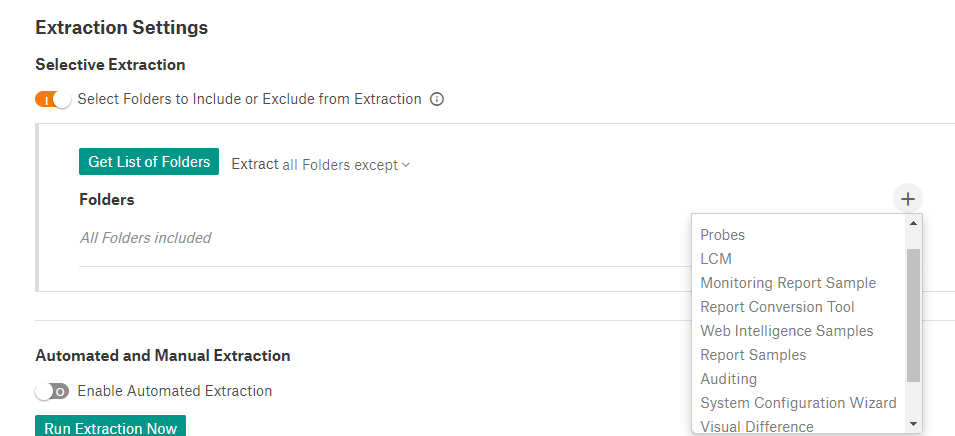Choose LCM in the folder list

coord(716,259)
